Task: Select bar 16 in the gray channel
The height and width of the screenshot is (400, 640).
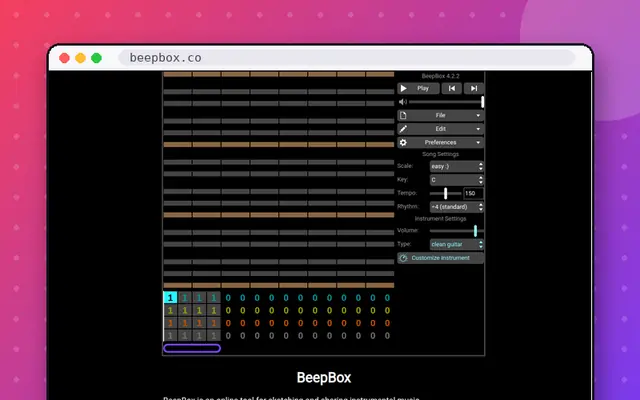Action: pos(387,336)
